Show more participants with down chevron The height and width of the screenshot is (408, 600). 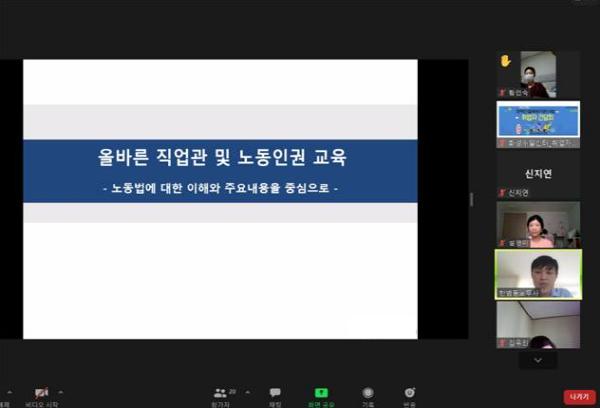pyautogui.click(x=538, y=361)
